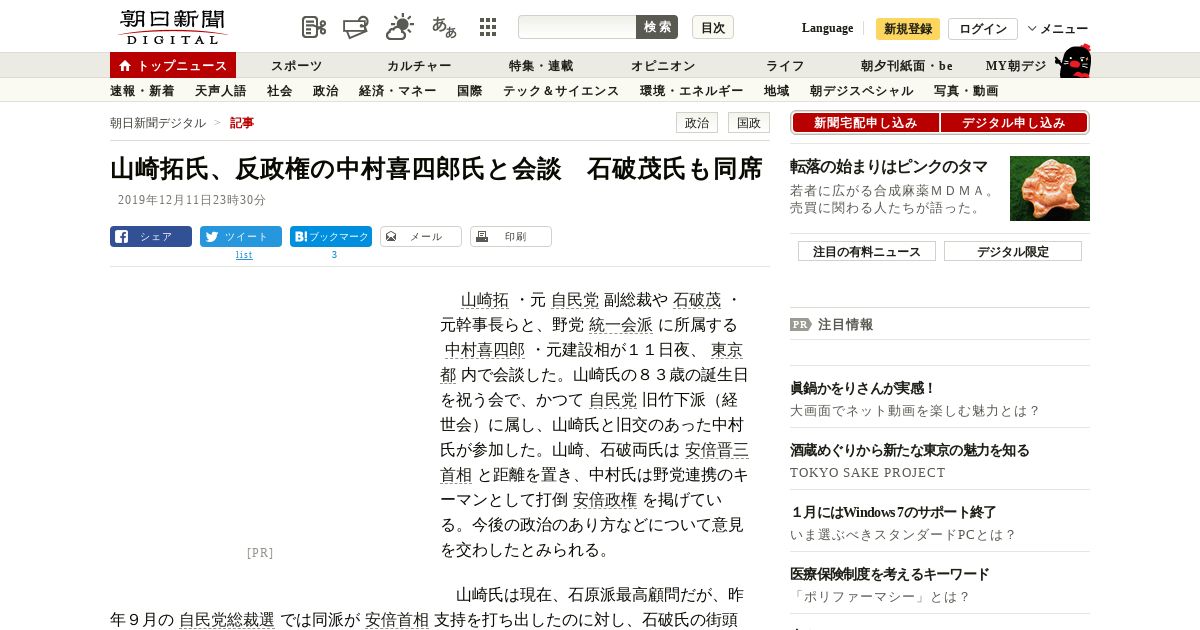The width and height of the screenshot is (1200, 630).
Task: Click the 新規登録 signup button
Action: (x=908, y=29)
